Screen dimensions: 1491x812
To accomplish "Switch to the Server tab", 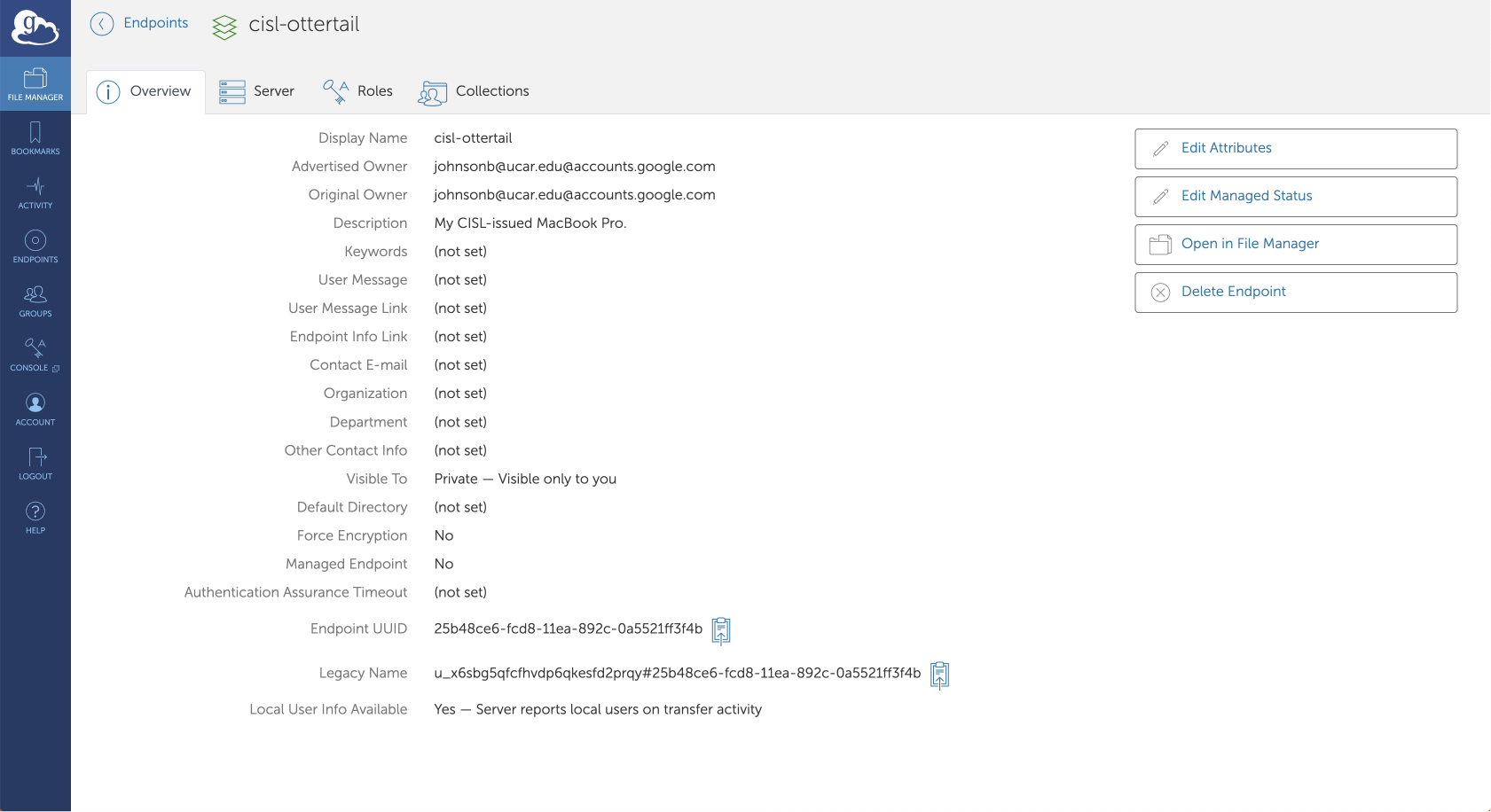I will coord(256,91).
